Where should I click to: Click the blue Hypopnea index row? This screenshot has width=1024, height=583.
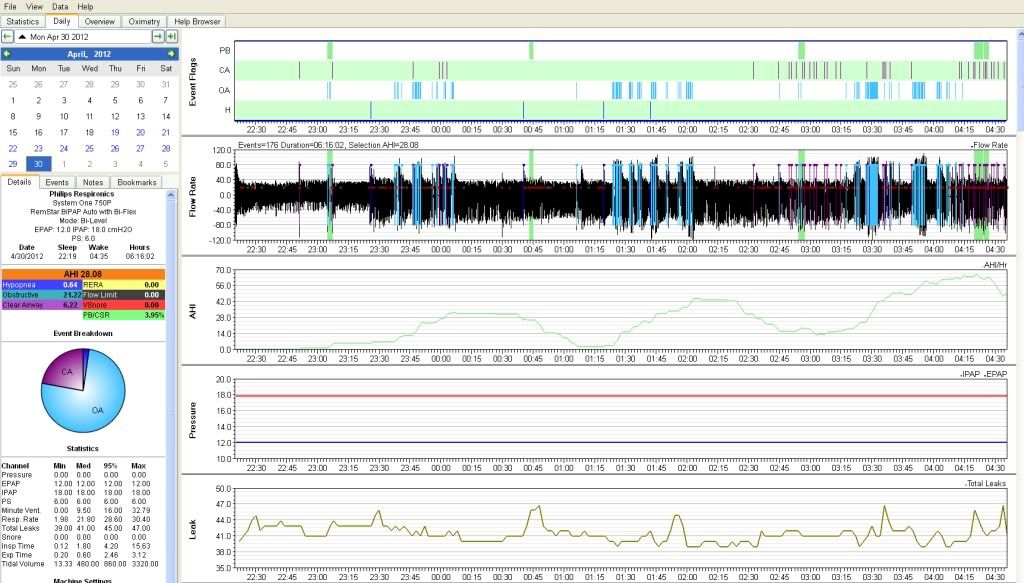pos(41,285)
